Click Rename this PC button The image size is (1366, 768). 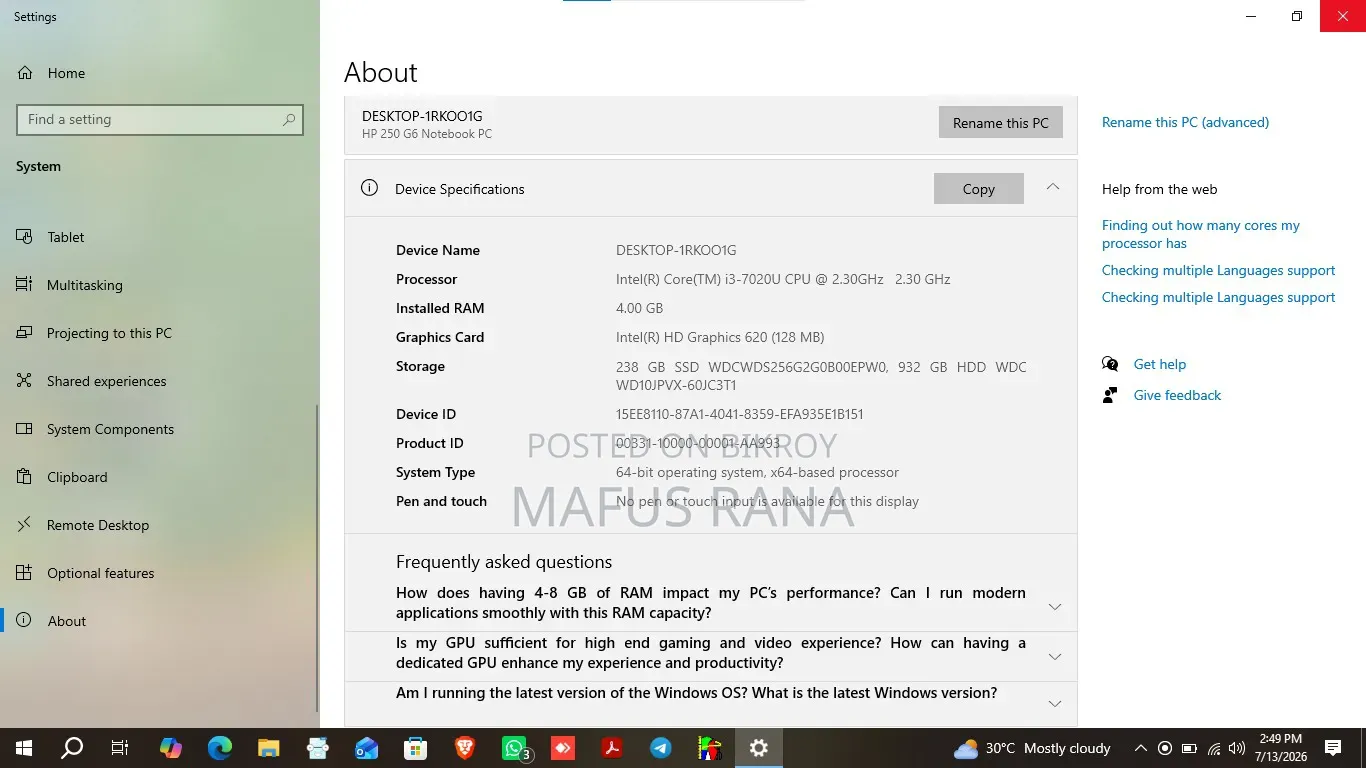click(1001, 122)
